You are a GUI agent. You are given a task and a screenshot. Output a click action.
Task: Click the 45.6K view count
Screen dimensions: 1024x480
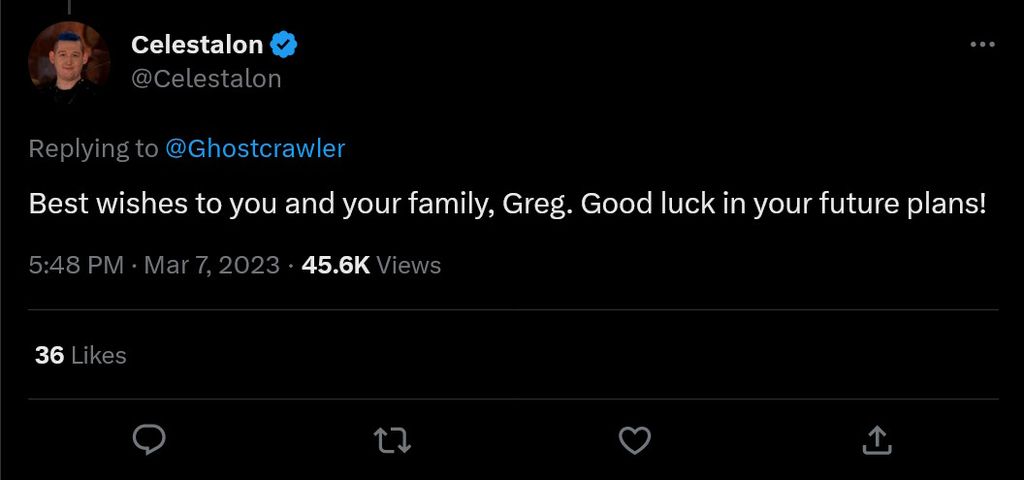coord(336,265)
